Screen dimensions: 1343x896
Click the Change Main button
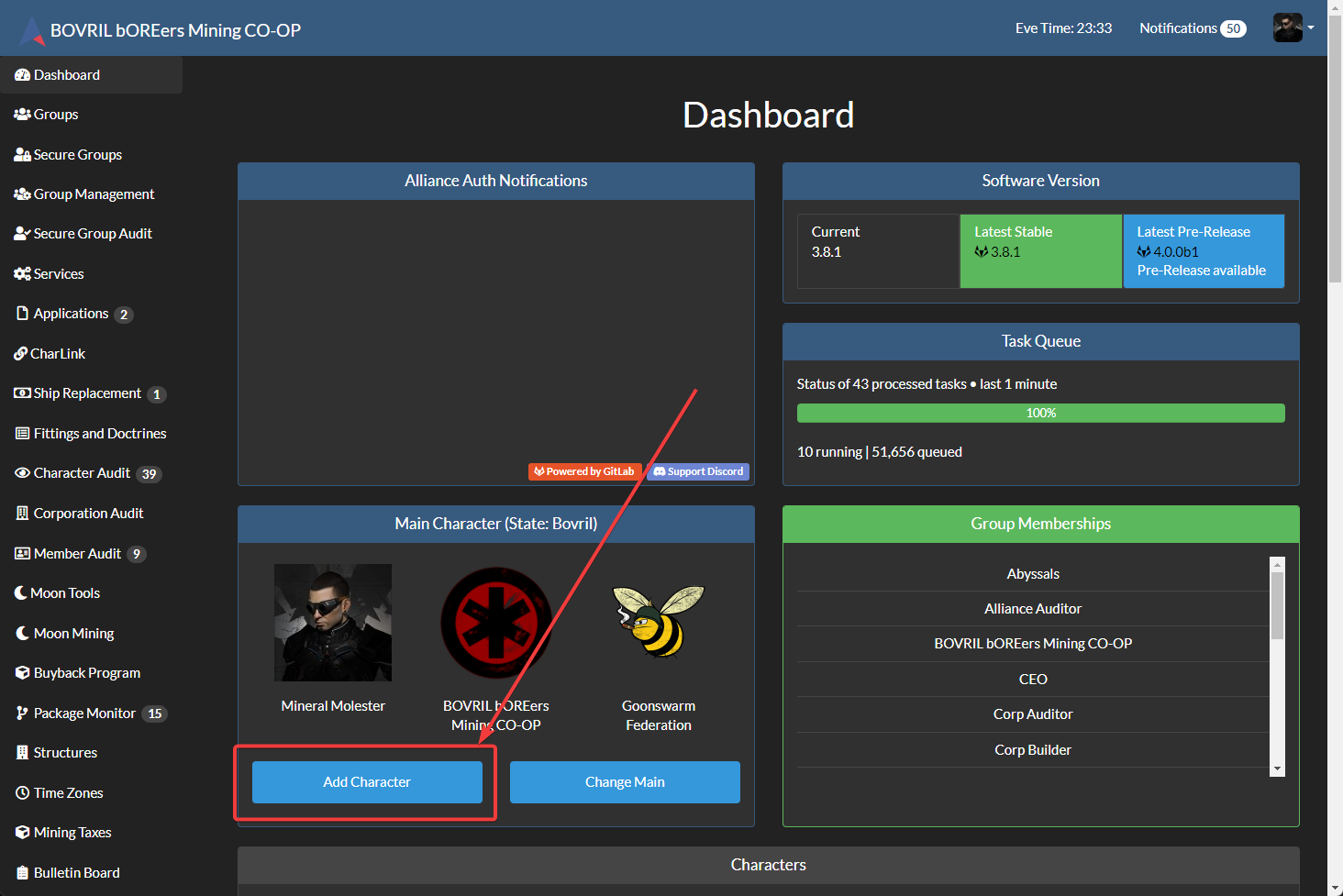(x=625, y=781)
